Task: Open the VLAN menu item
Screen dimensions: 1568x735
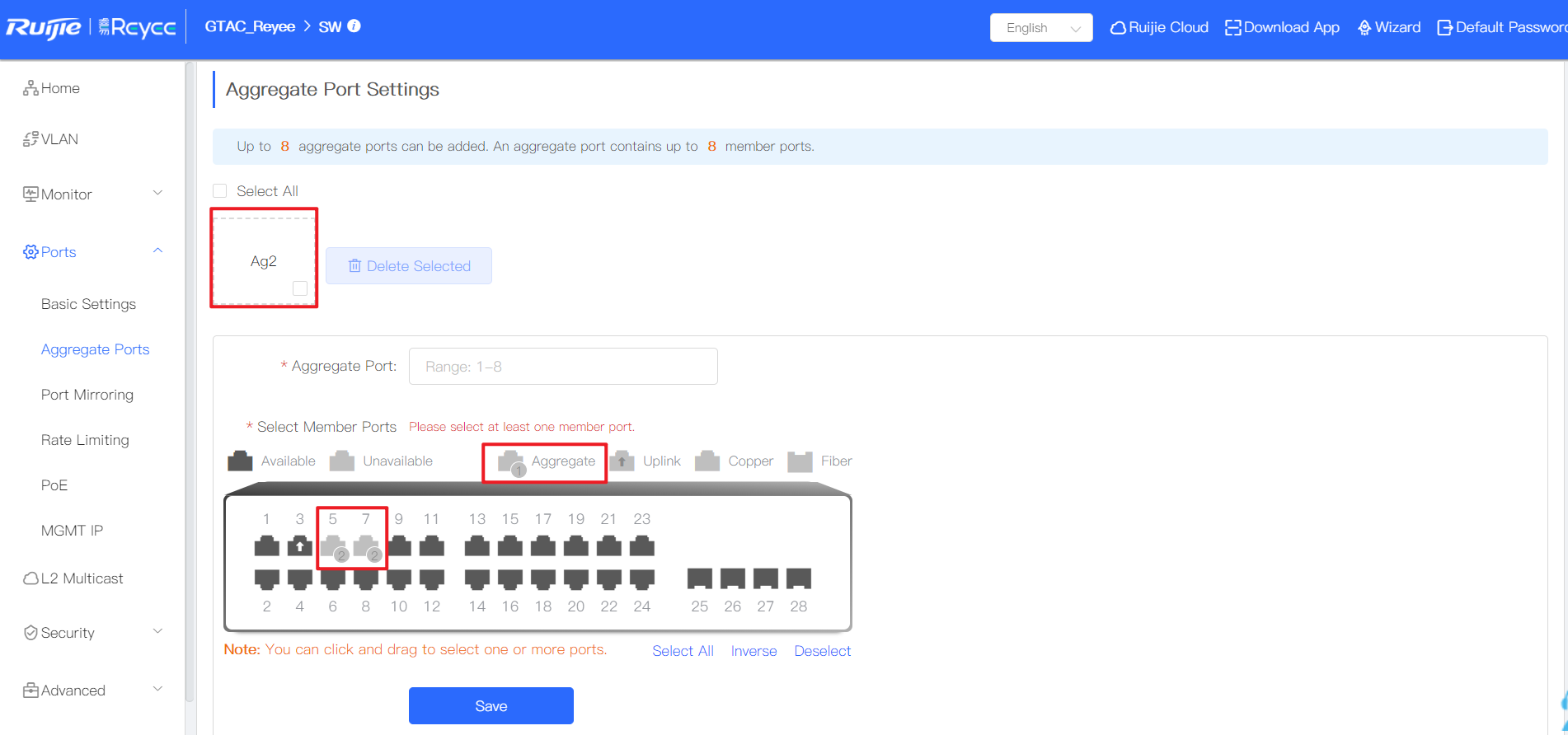Action: point(50,139)
